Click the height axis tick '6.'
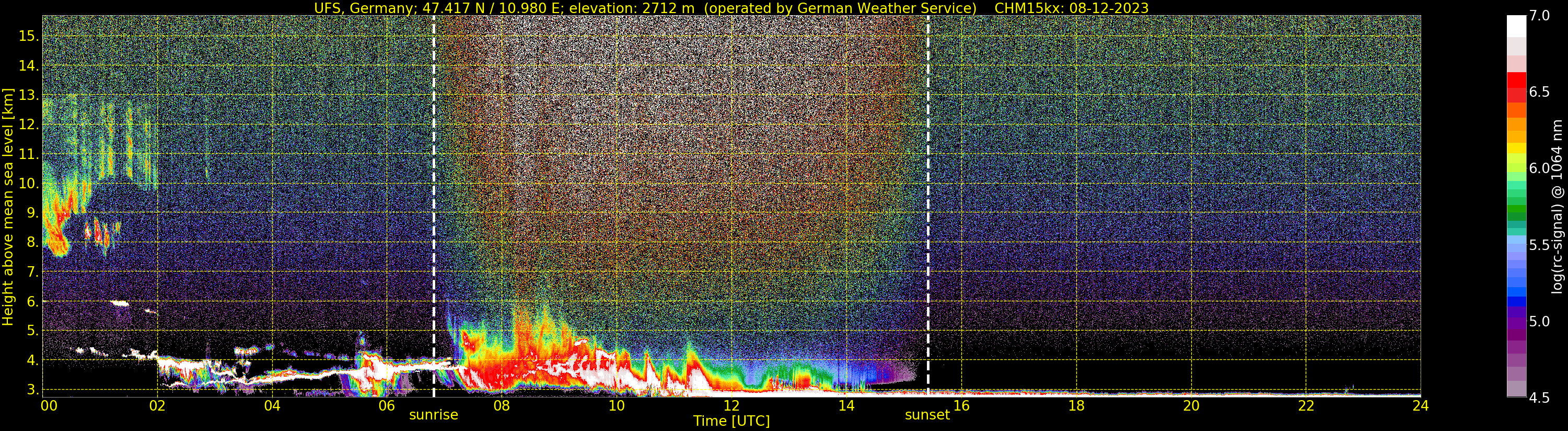This screenshot has height=431, width=1568. point(33,301)
